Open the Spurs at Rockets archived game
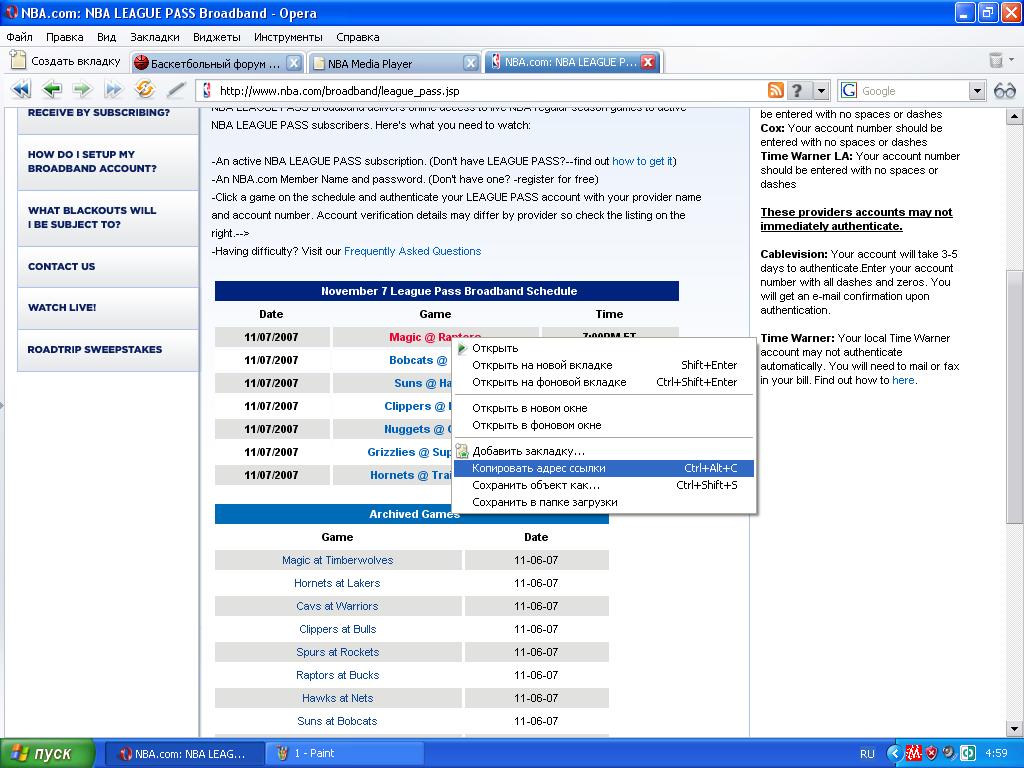Image resolution: width=1024 pixels, height=768 pixels. tap(338, 652)
